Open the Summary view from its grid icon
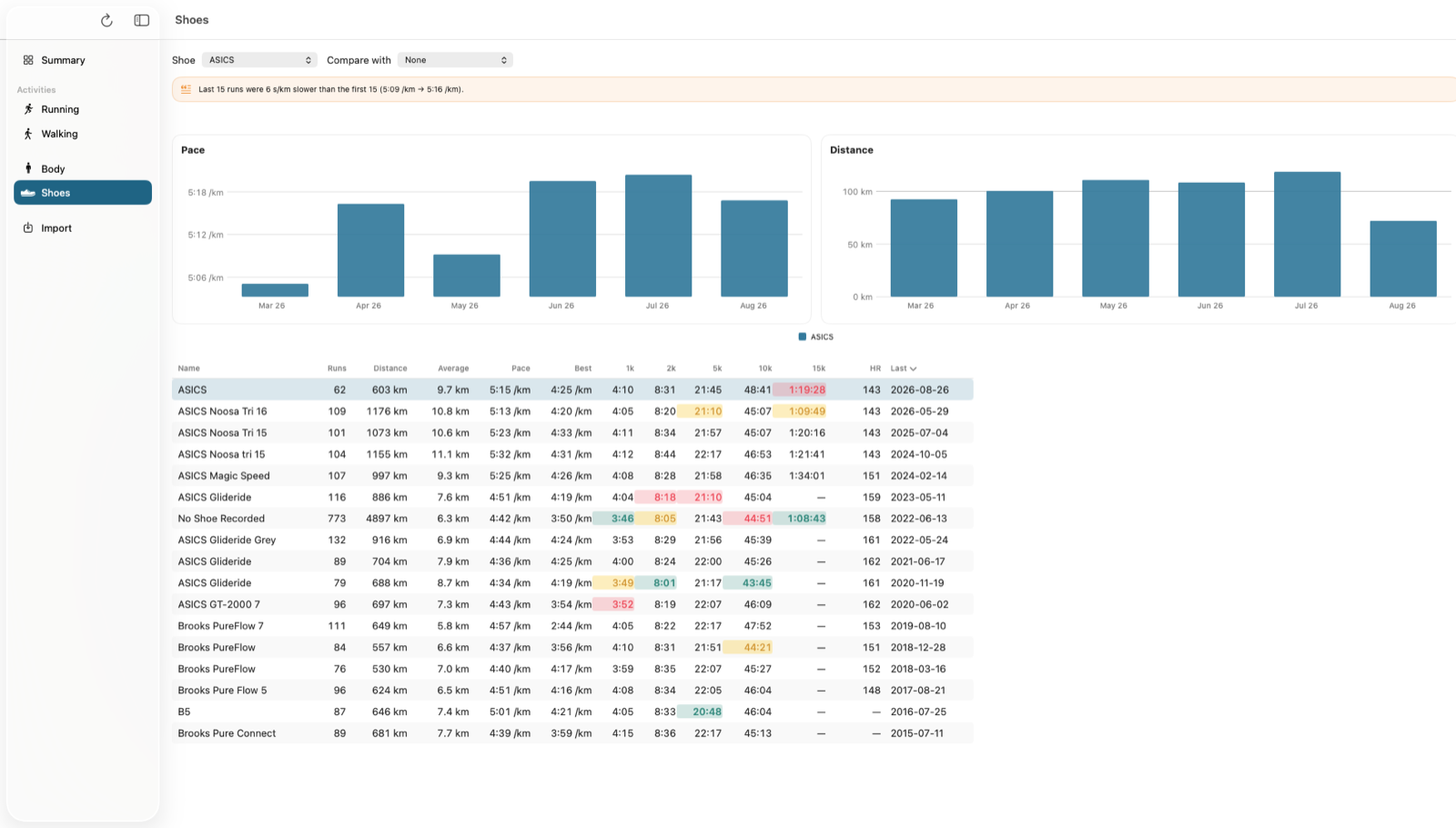Image resolution: width=1456 pixels, height=828 pixels. 28,60
